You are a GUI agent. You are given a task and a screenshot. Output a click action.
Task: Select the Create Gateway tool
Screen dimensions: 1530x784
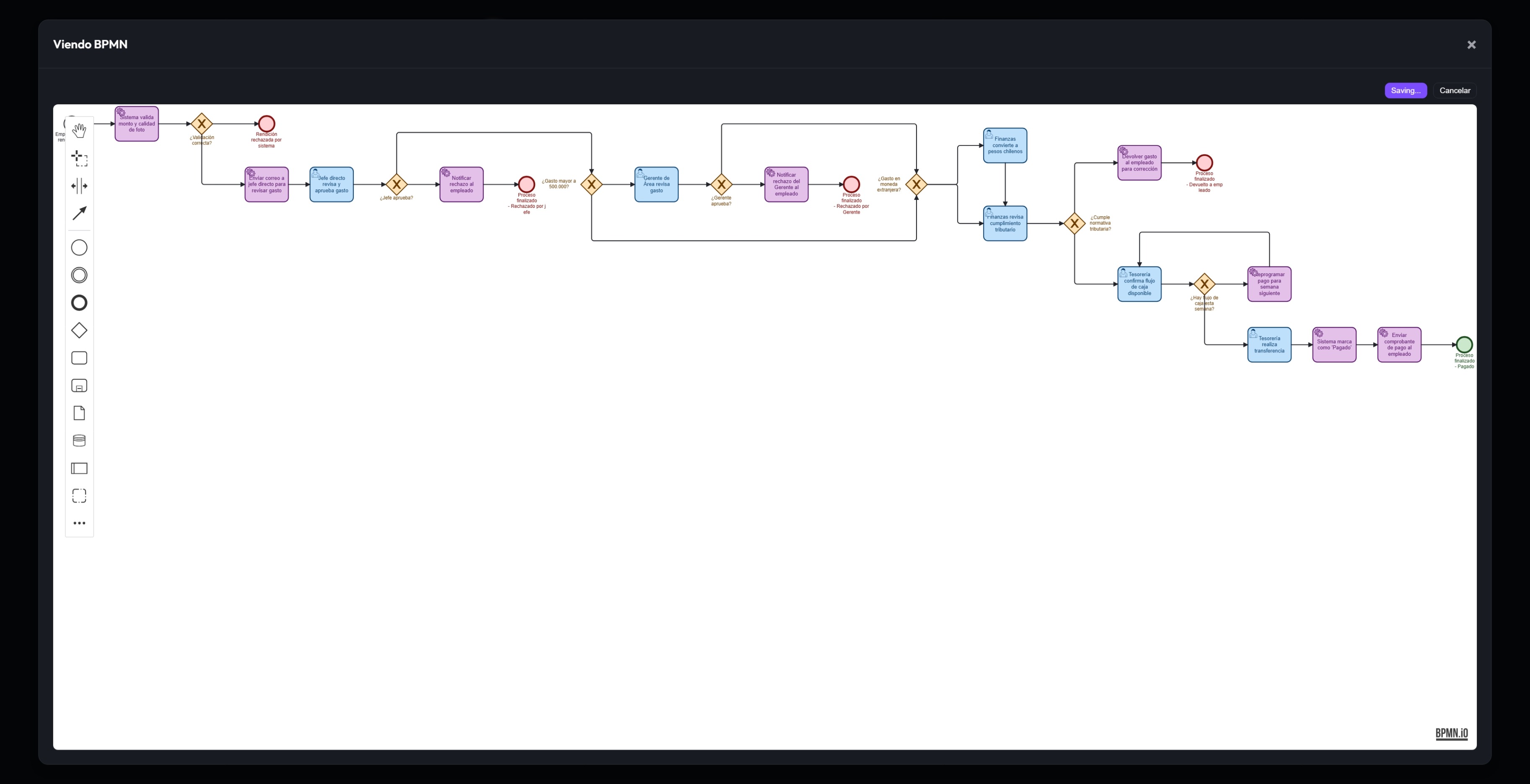click(x=79, y=330)
